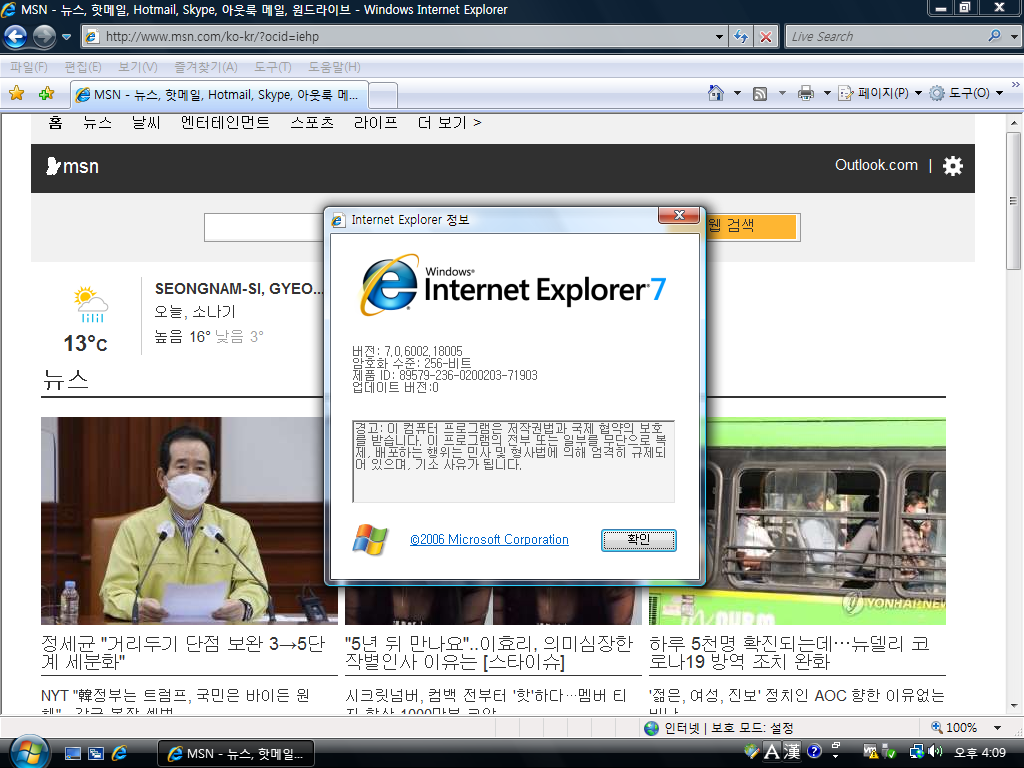Open the 즐겨찾기(A) menu

pyautogui.click(x=206, y=67)
